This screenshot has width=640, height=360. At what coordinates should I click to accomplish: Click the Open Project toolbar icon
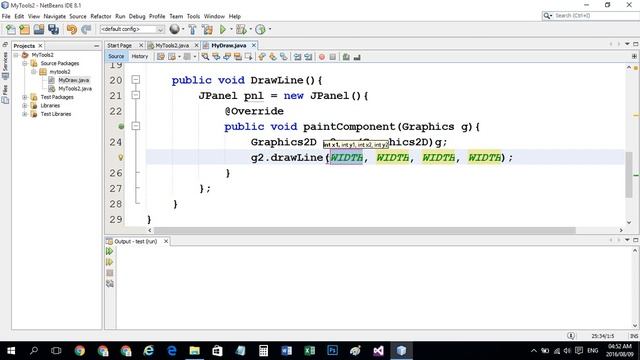[x=39, y=29]
